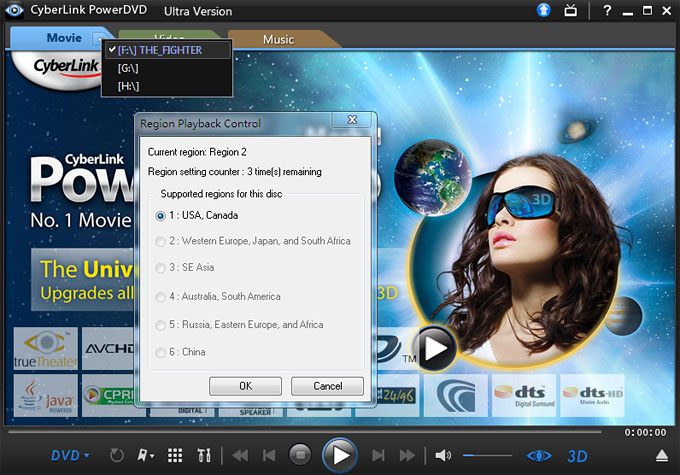Select region 3: SE Asia
The width and height of the screenshot is (680, 475).
(x=185, y=268)
